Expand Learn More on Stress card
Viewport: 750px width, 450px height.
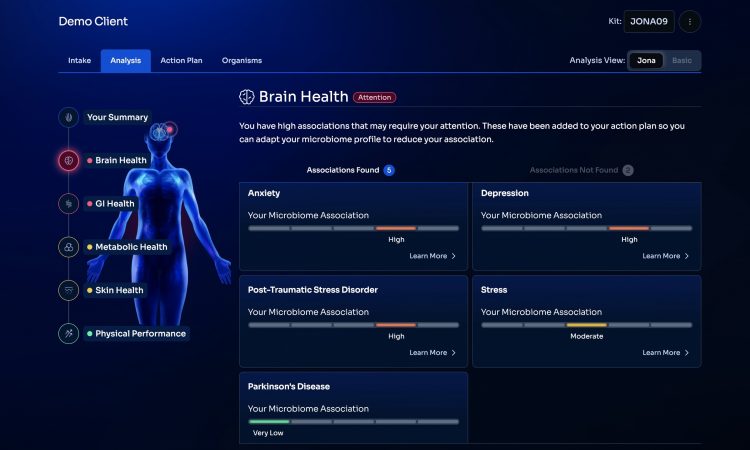pos(665,353)
